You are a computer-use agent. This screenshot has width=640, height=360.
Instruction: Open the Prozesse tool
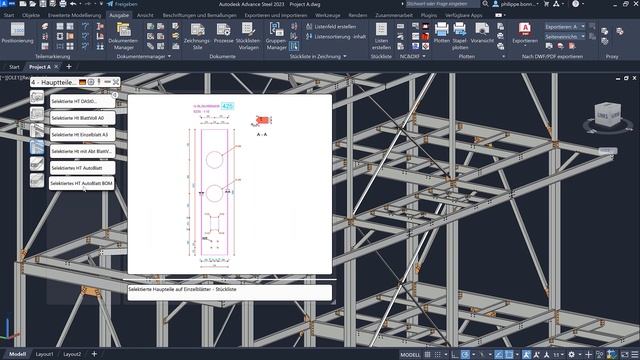point(223,33)
